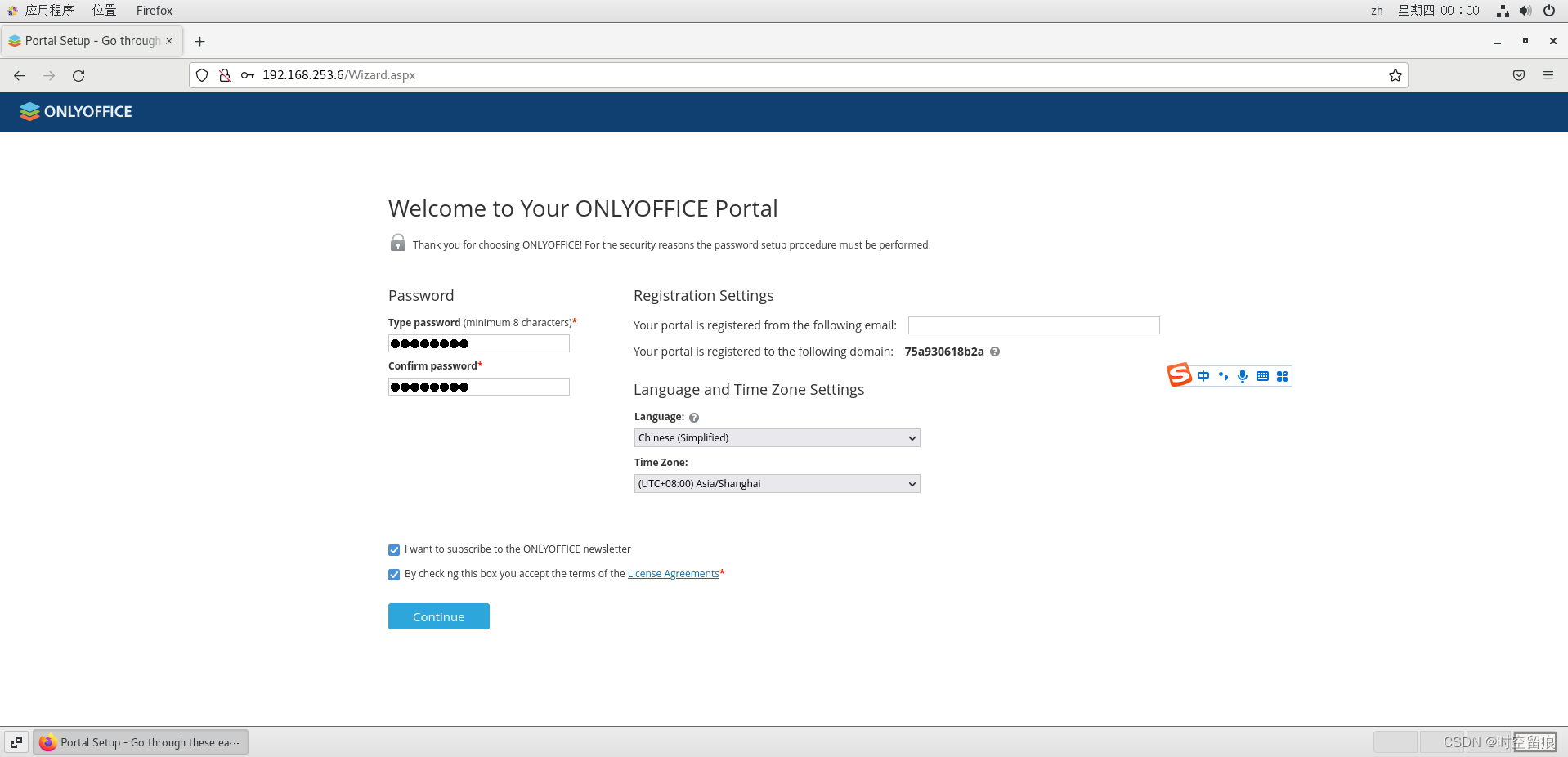The height and width of the screenshot is (757, 1568).
Task: Click the address bar URL 192.168.253.6/Wizard.aspx
Action: pyautogui.click(x=338, y=75)
